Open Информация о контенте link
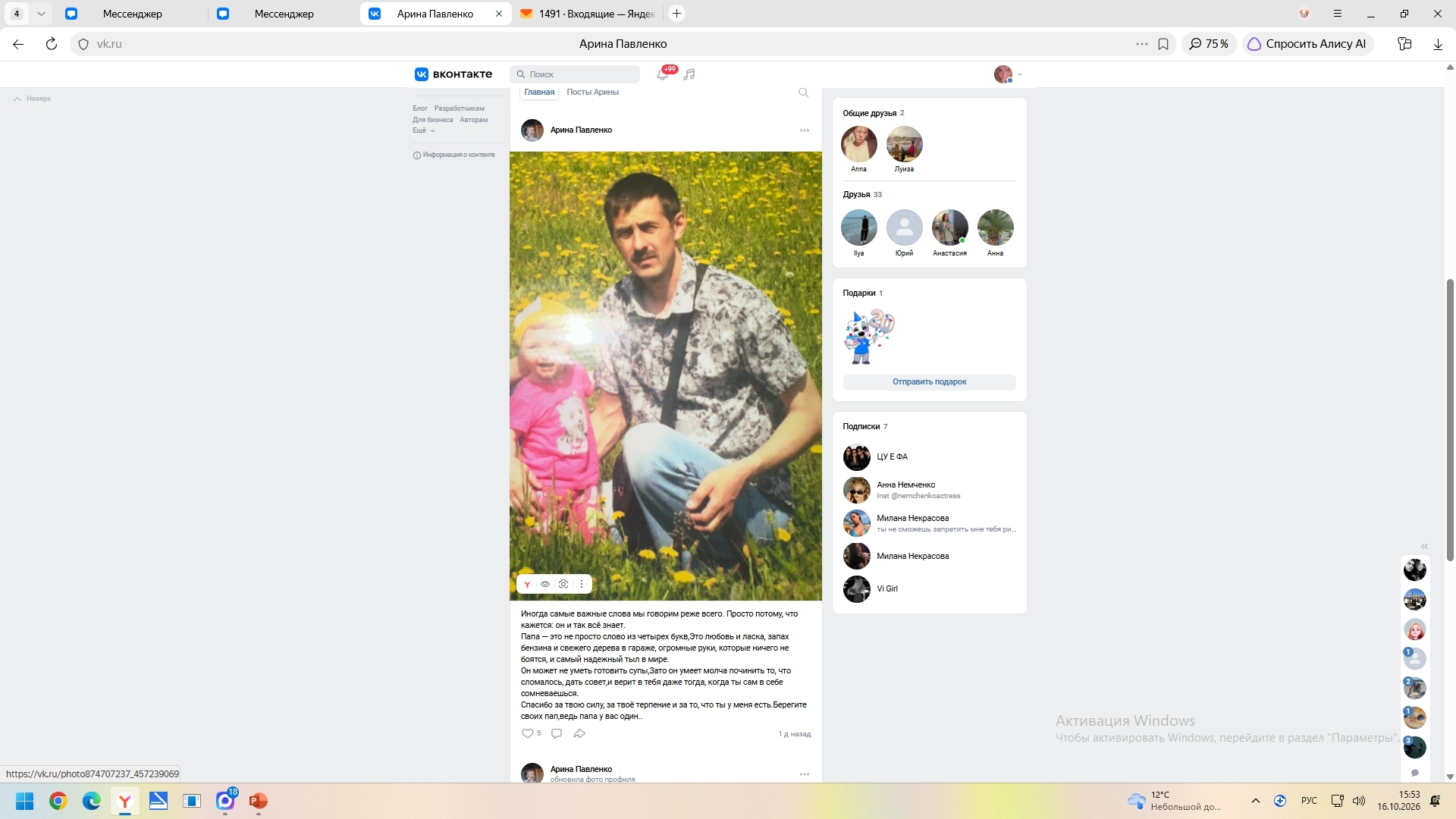Viewport: 1456px width, 819px height. point(453,155)
